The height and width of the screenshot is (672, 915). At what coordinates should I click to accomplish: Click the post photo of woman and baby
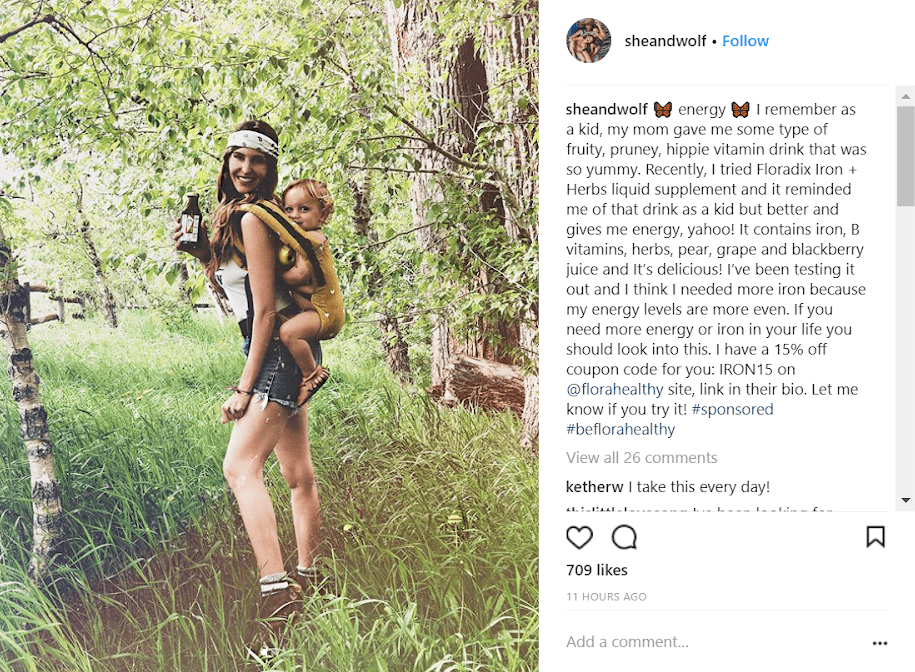269,336
